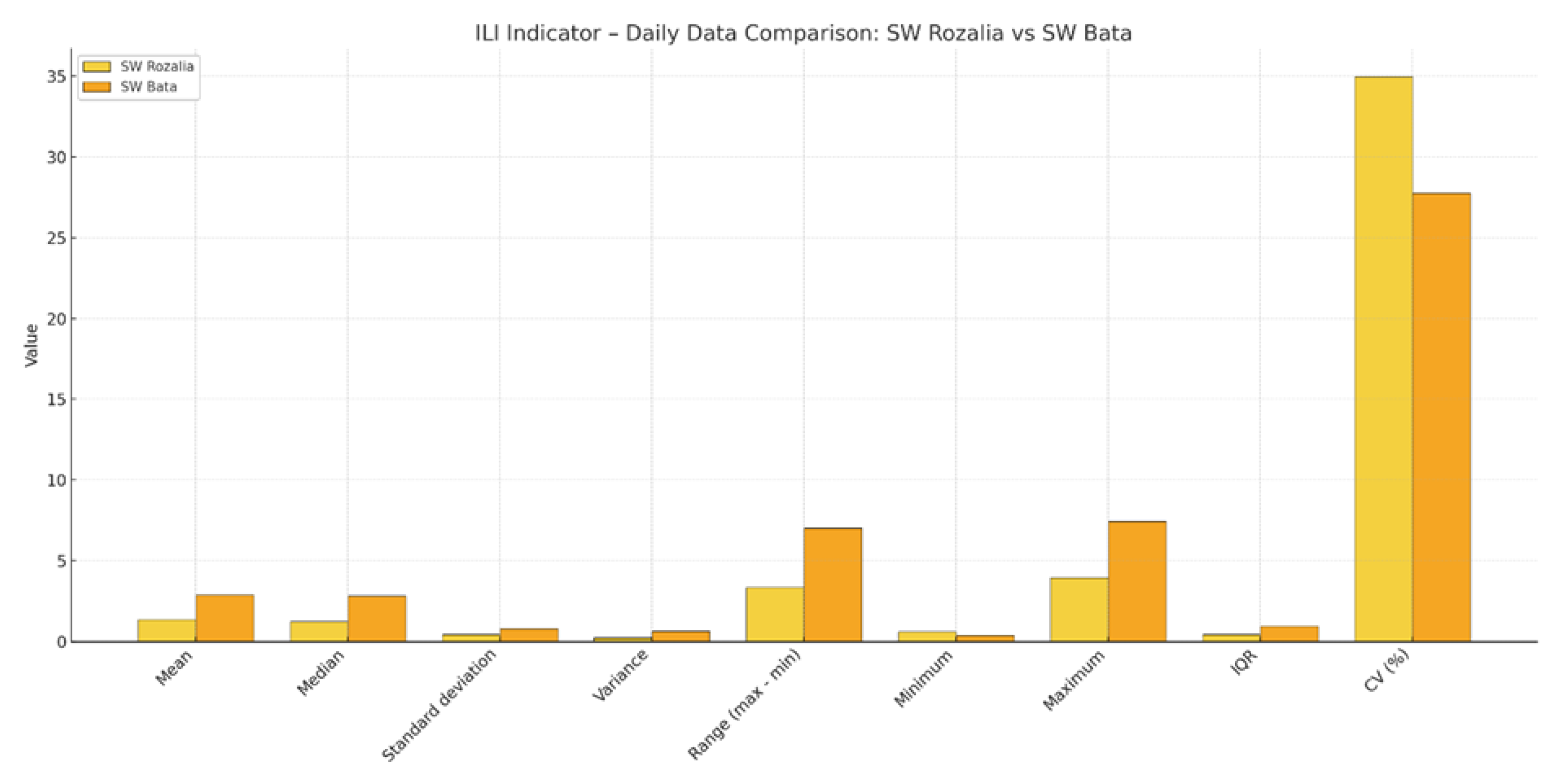Click the SW Bata legend label
Screen dimensions: 1561x784
pyautogui.click(x=149, y=87)
